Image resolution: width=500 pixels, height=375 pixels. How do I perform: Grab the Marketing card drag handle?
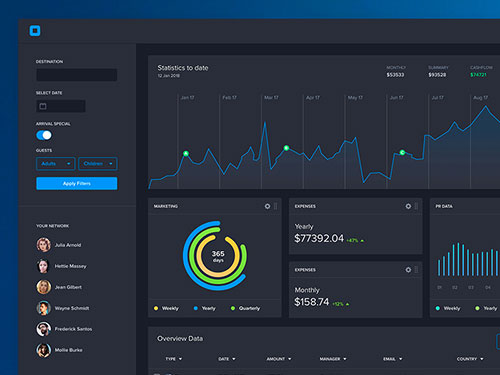pos(276,206)
